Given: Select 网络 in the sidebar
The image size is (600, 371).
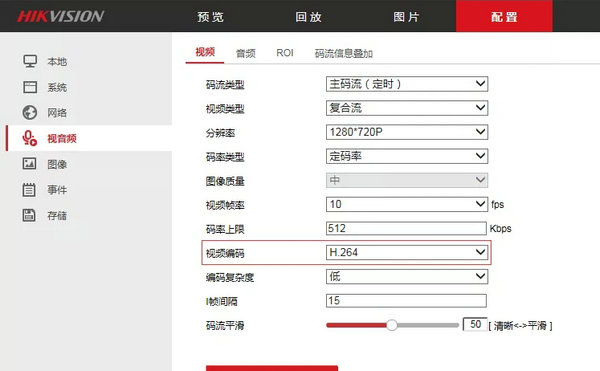Looking at the screenshot, I should click(57, 113).
